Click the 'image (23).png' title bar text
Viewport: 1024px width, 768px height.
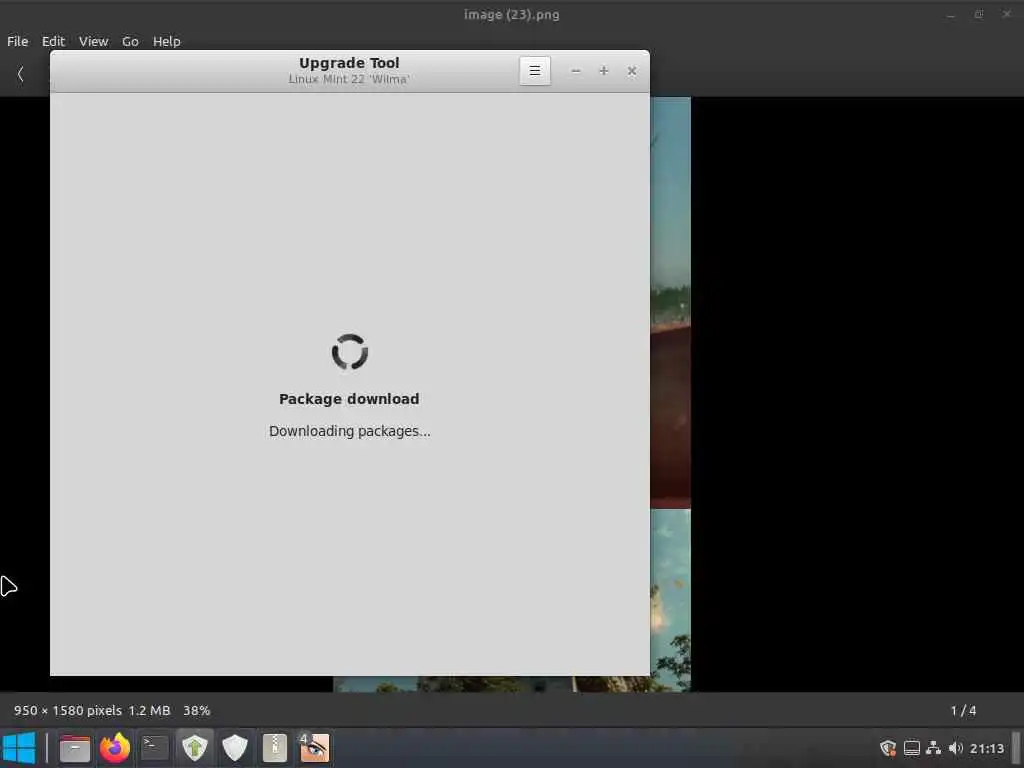511,14
